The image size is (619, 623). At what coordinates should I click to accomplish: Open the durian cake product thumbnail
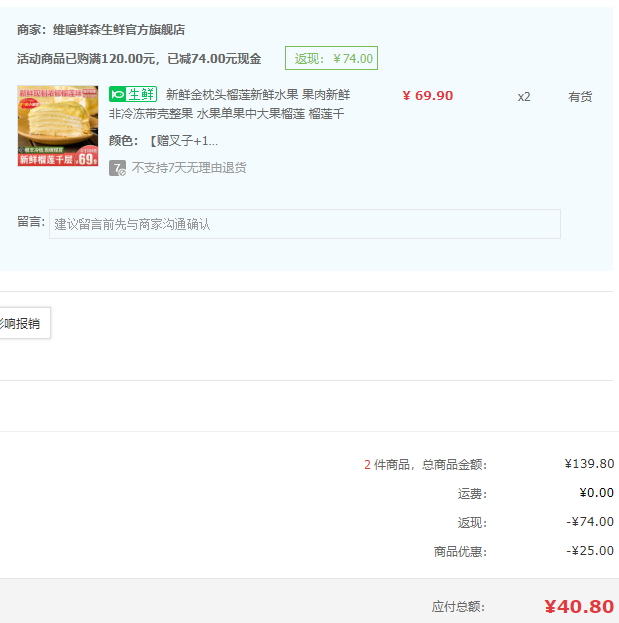[x=58, y=126]
